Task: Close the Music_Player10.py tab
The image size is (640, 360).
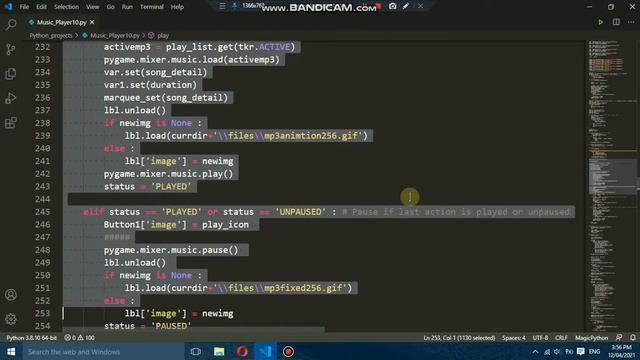Action: (x=92, y=22)
